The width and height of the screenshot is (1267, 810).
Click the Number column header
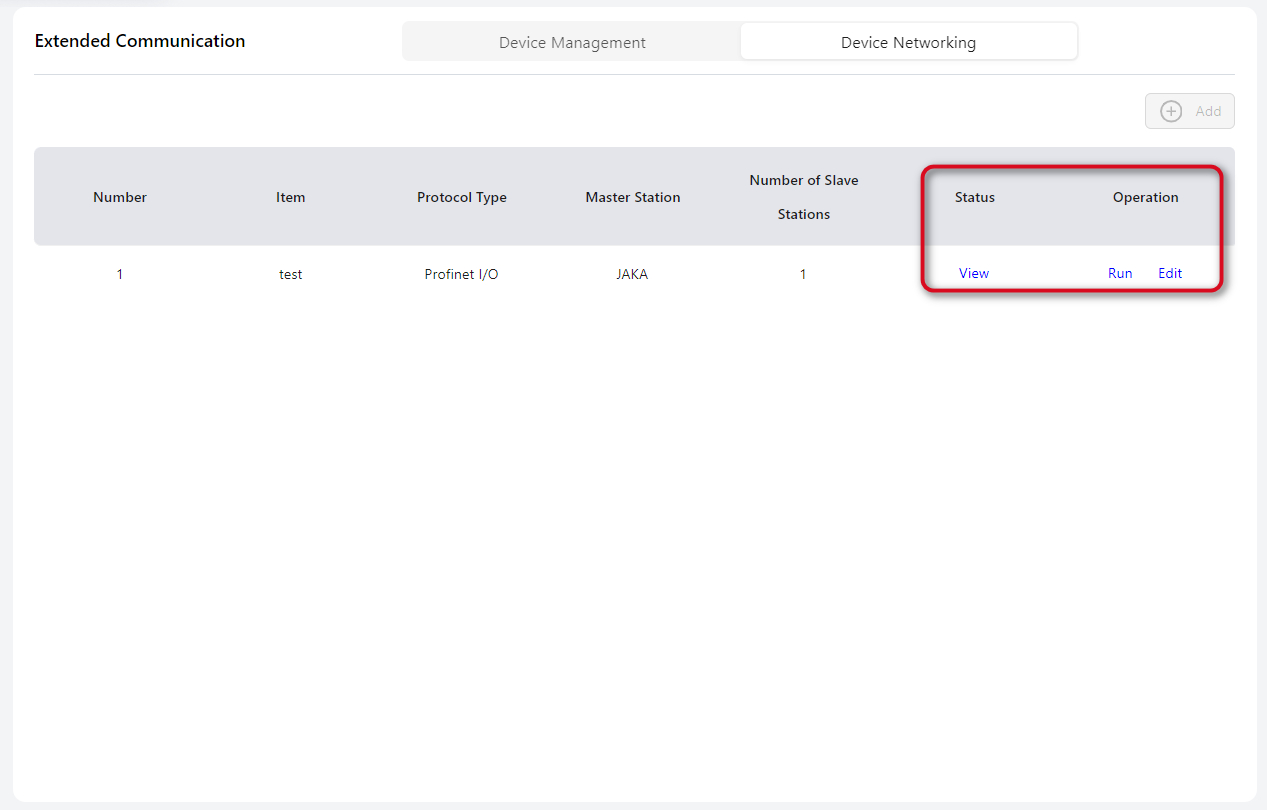pos(120,197)
